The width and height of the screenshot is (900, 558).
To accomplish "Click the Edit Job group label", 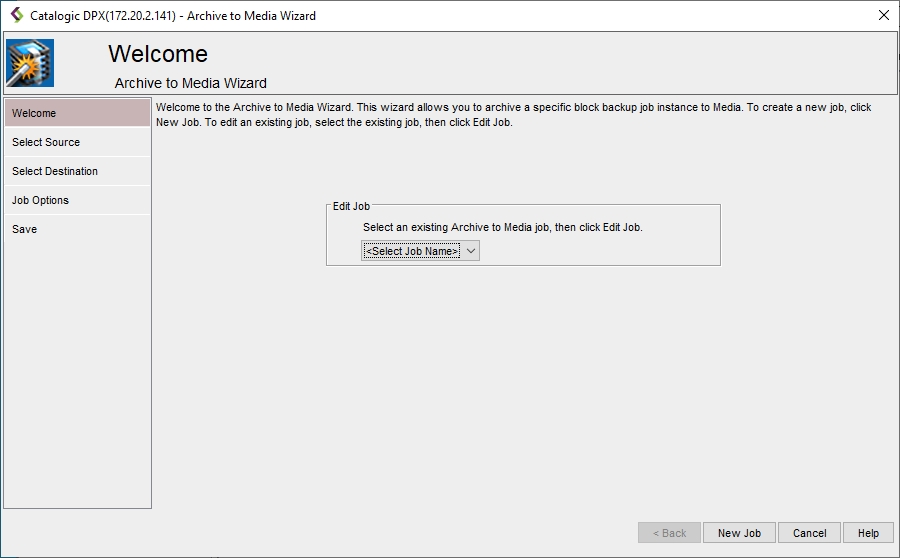I will (351, 206).
